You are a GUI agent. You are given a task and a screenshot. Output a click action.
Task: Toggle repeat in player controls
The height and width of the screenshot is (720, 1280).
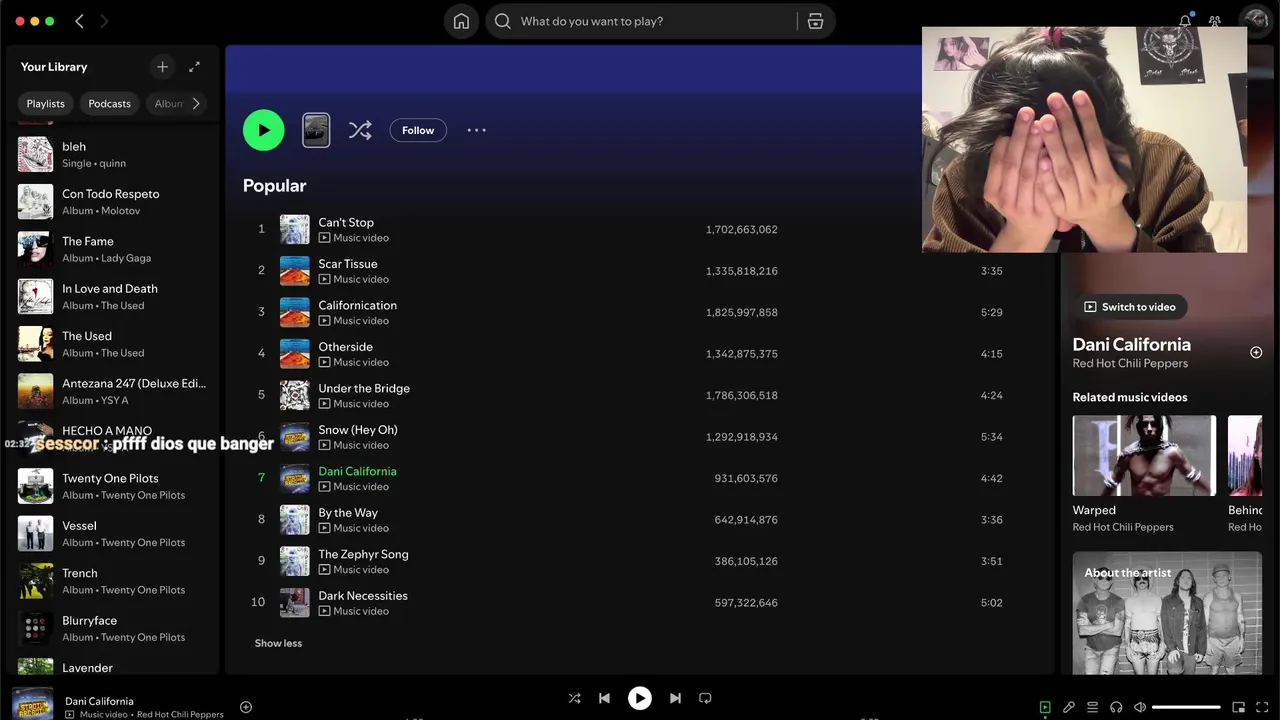[x=705, y=698]
